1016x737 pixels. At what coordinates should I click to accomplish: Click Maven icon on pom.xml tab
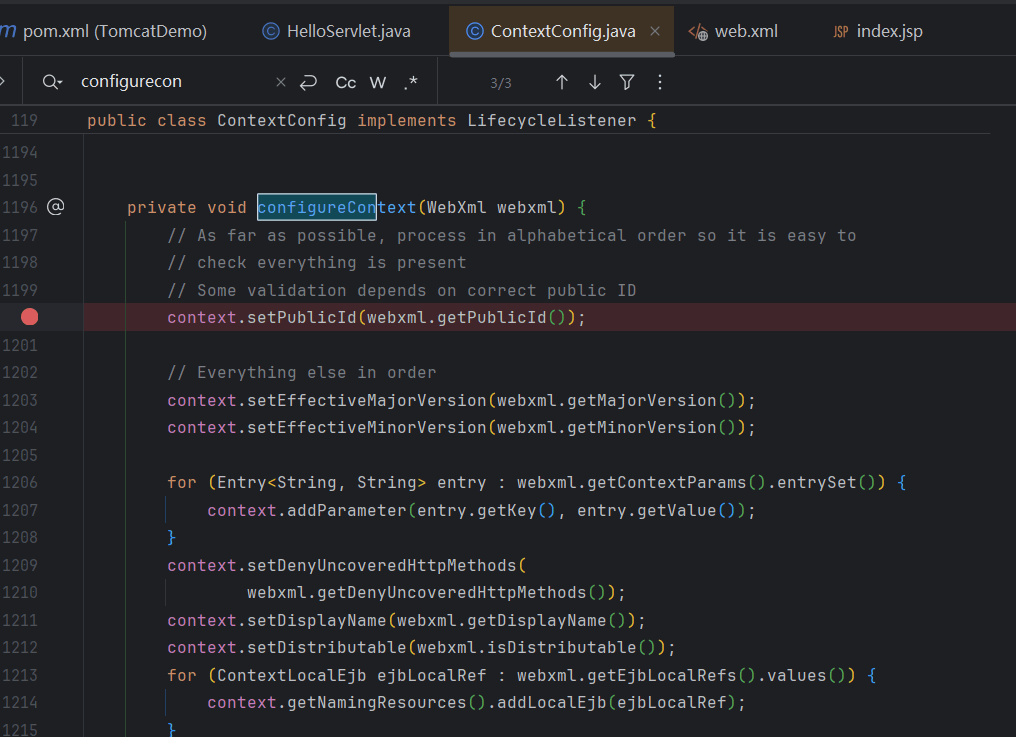tap(8, 30)
